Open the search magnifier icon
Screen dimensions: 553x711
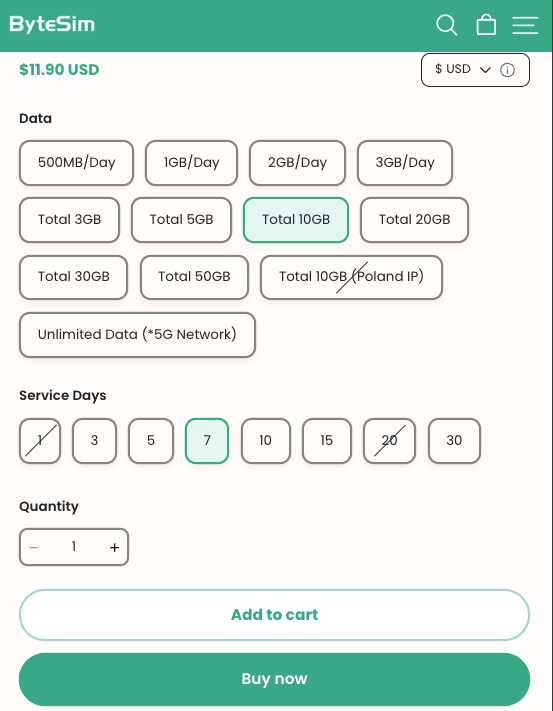[x=446, y=25]
